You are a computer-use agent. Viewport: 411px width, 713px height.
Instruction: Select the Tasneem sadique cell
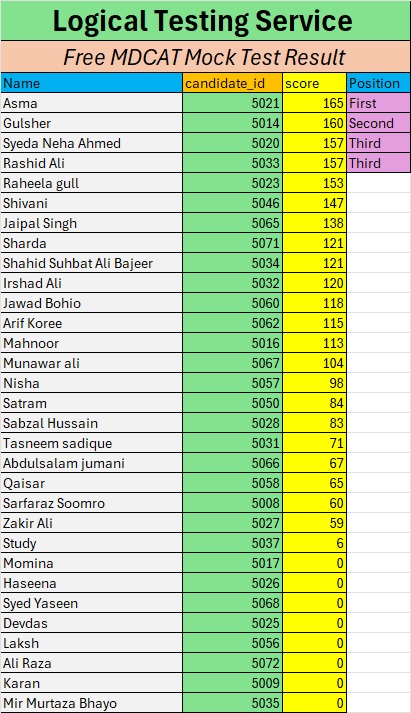coord(92,443)
